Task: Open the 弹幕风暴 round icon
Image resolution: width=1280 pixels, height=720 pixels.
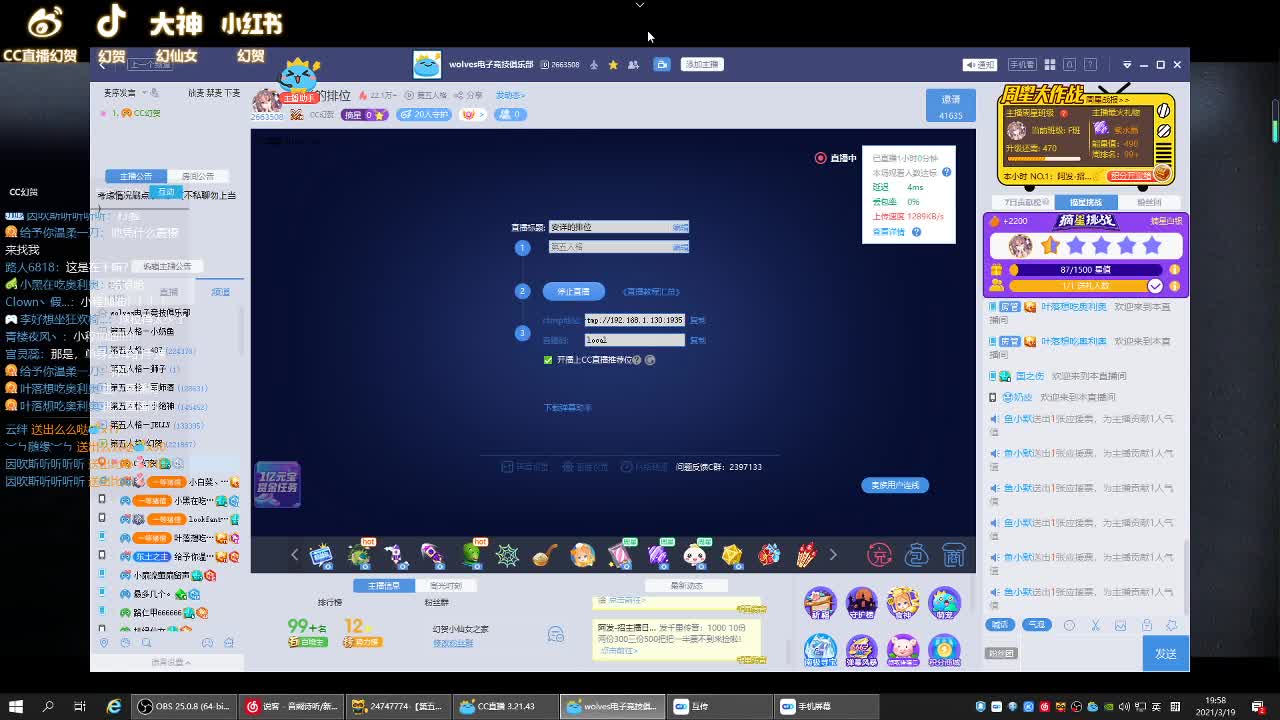Action: pos(861,651)
